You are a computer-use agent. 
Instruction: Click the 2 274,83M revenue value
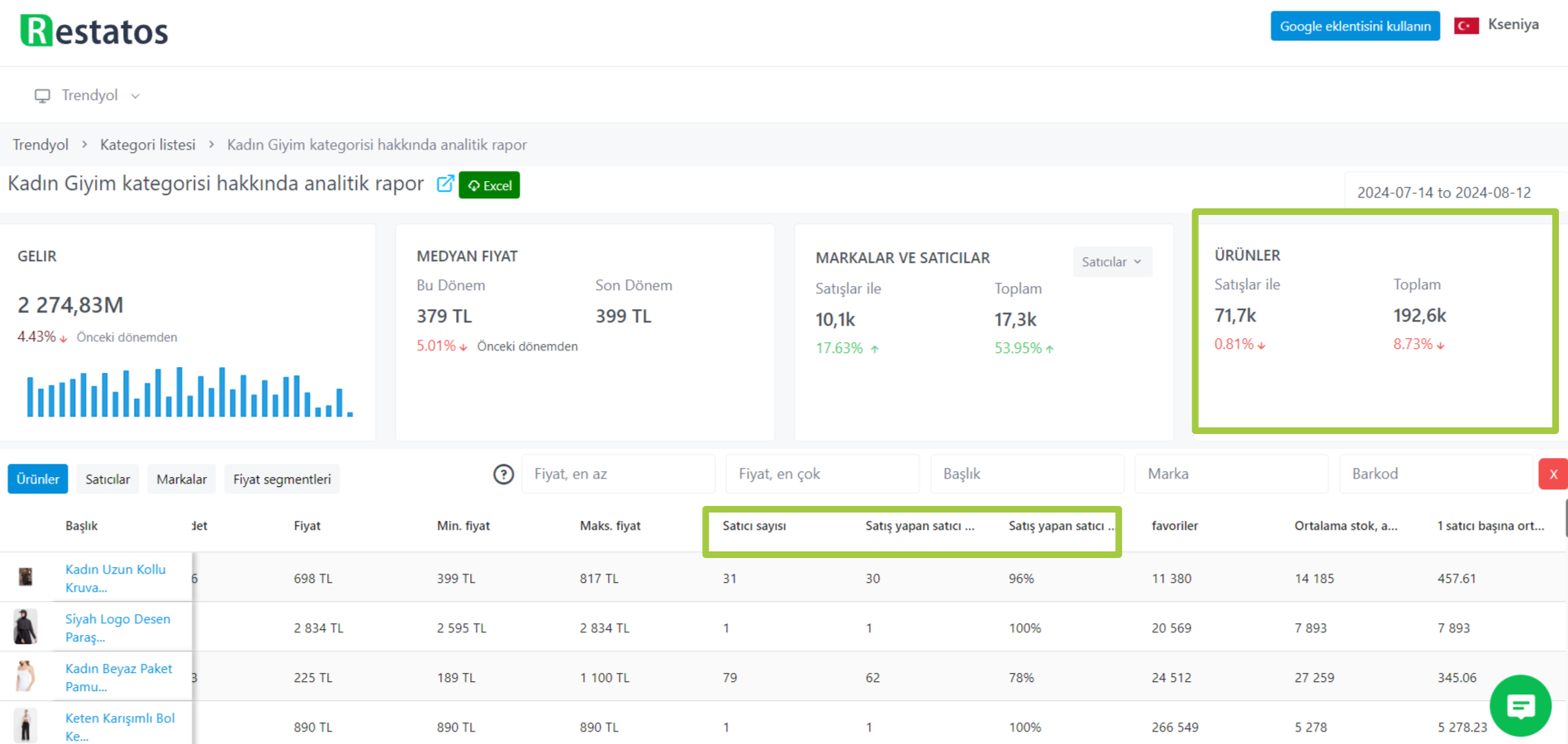pos(71,305)
